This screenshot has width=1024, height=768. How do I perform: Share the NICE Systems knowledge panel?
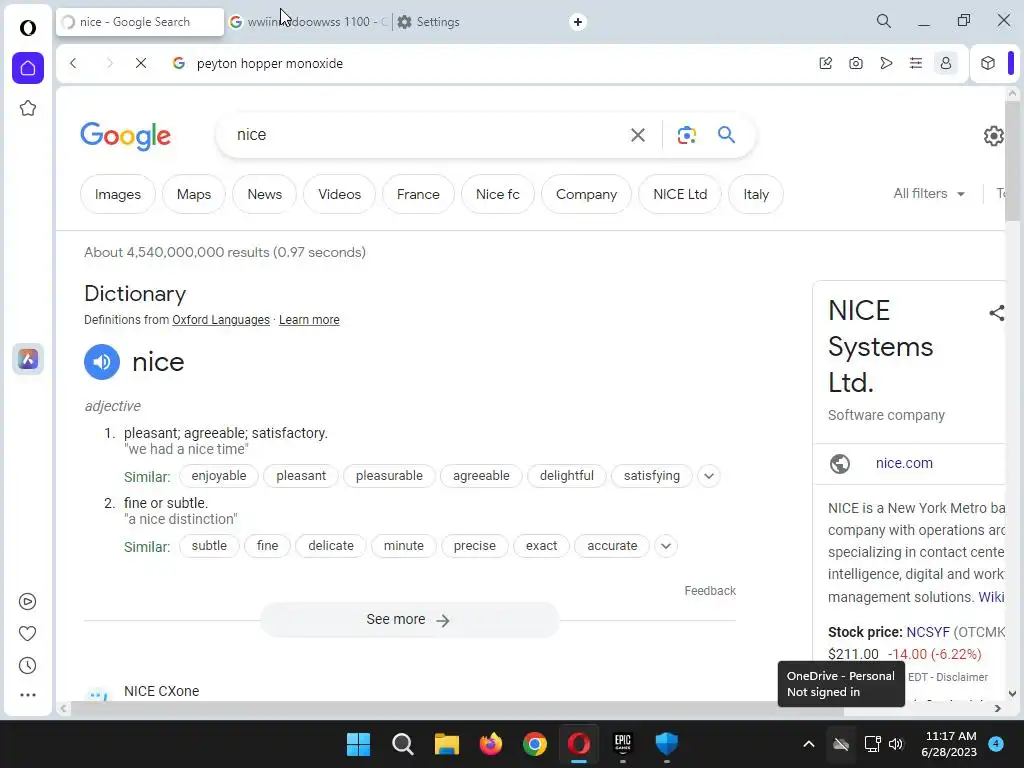997,313
